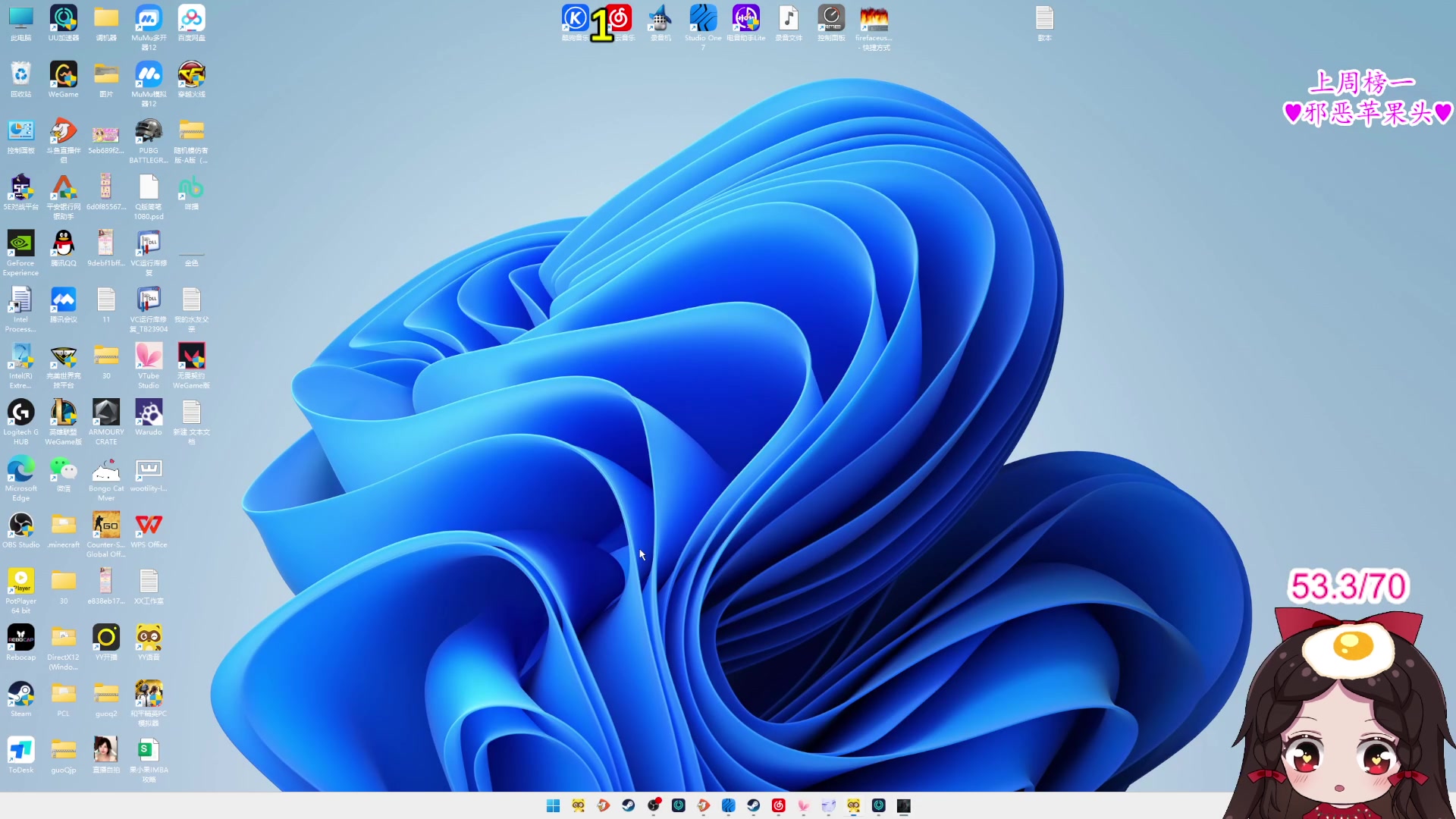The width and height of the screenshot is (1456, 819).
Task: Launch MuMu模拟器12 shortcut
Action: coord(149,83)
